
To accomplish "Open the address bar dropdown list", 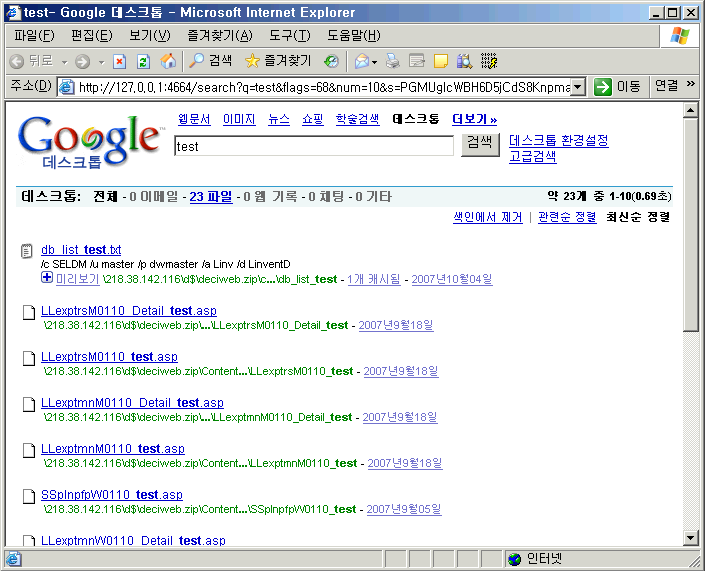I will pyautogui.click(x=579, y=87).
